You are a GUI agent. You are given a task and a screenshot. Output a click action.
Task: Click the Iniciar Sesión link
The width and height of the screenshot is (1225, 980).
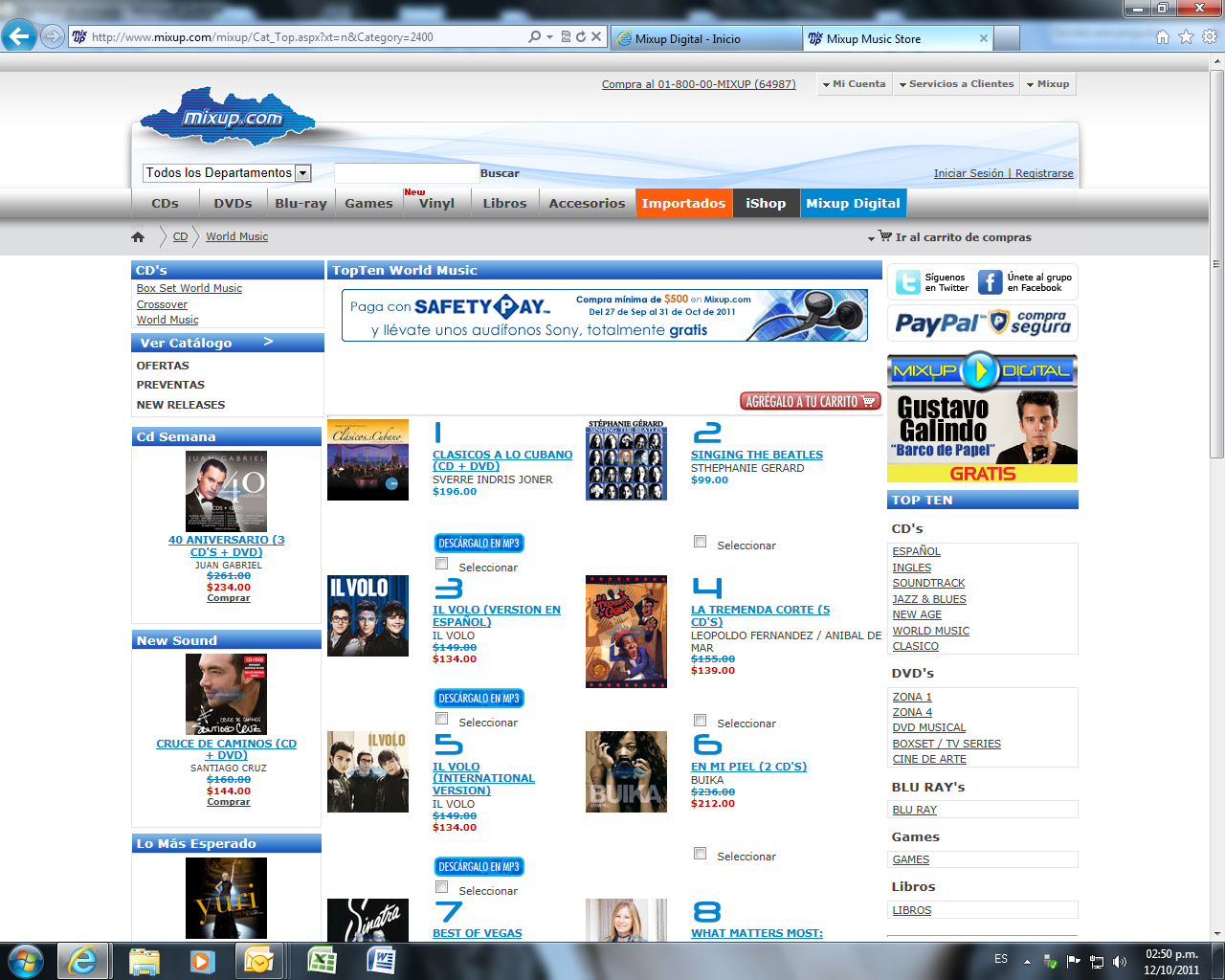pyautogui.click(x=969, y=173)
